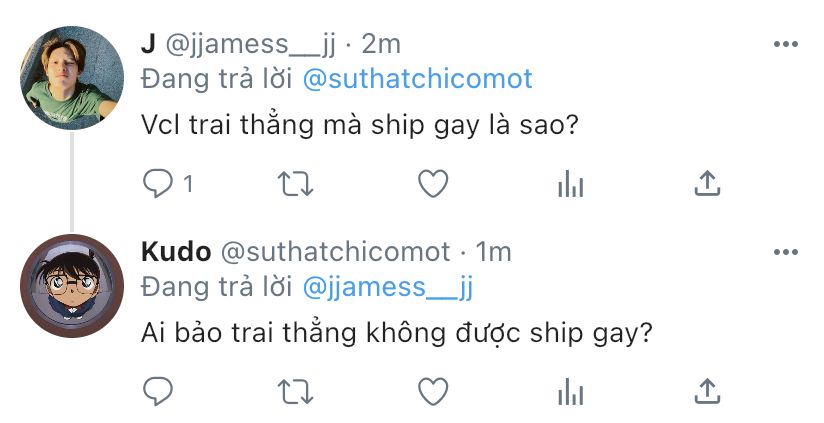Open the 2m timestamp on J's tweet
This screenshot has height=423, width=824.
[x=381, y=44]
